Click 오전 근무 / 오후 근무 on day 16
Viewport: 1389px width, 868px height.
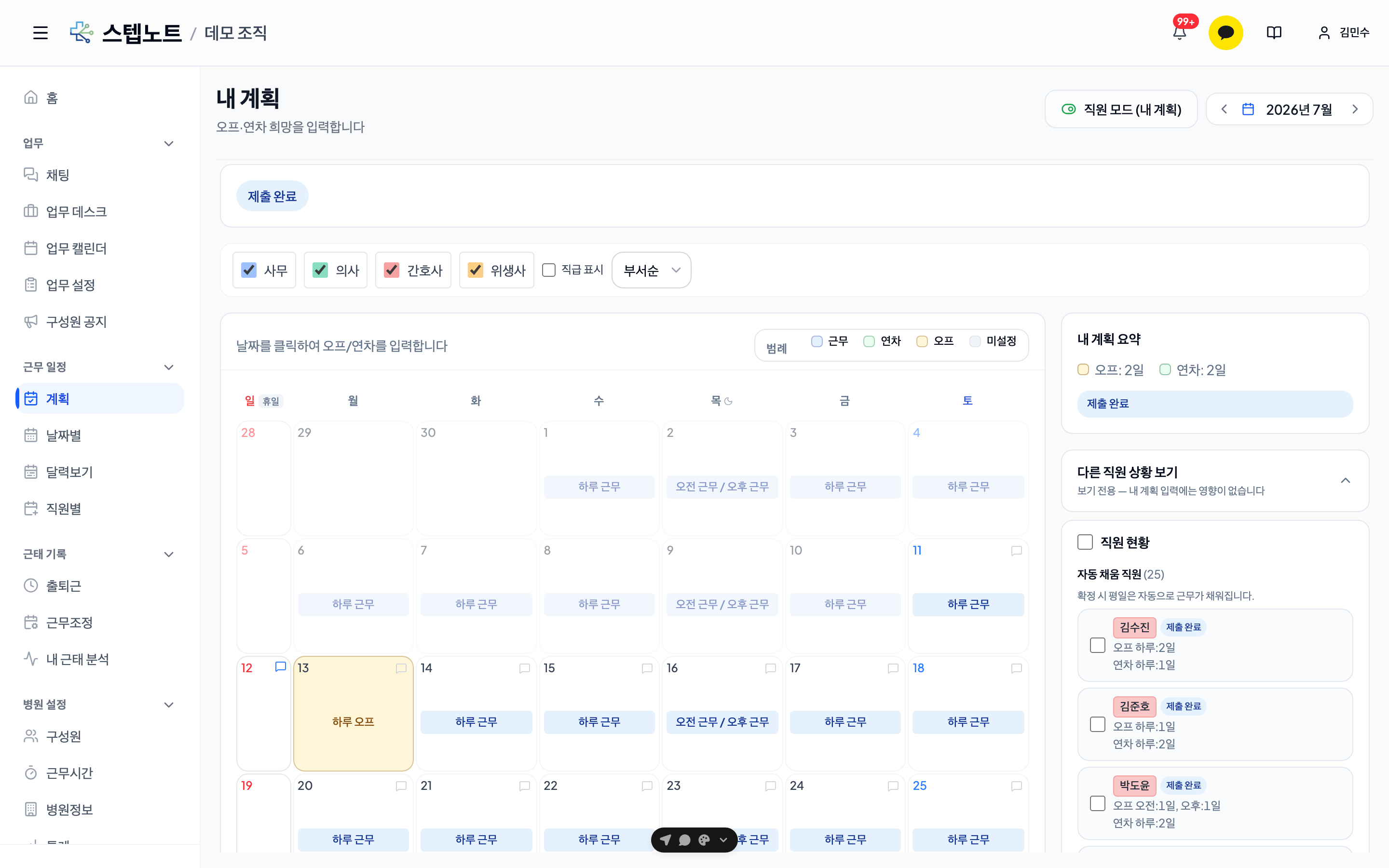click(722, 722)
